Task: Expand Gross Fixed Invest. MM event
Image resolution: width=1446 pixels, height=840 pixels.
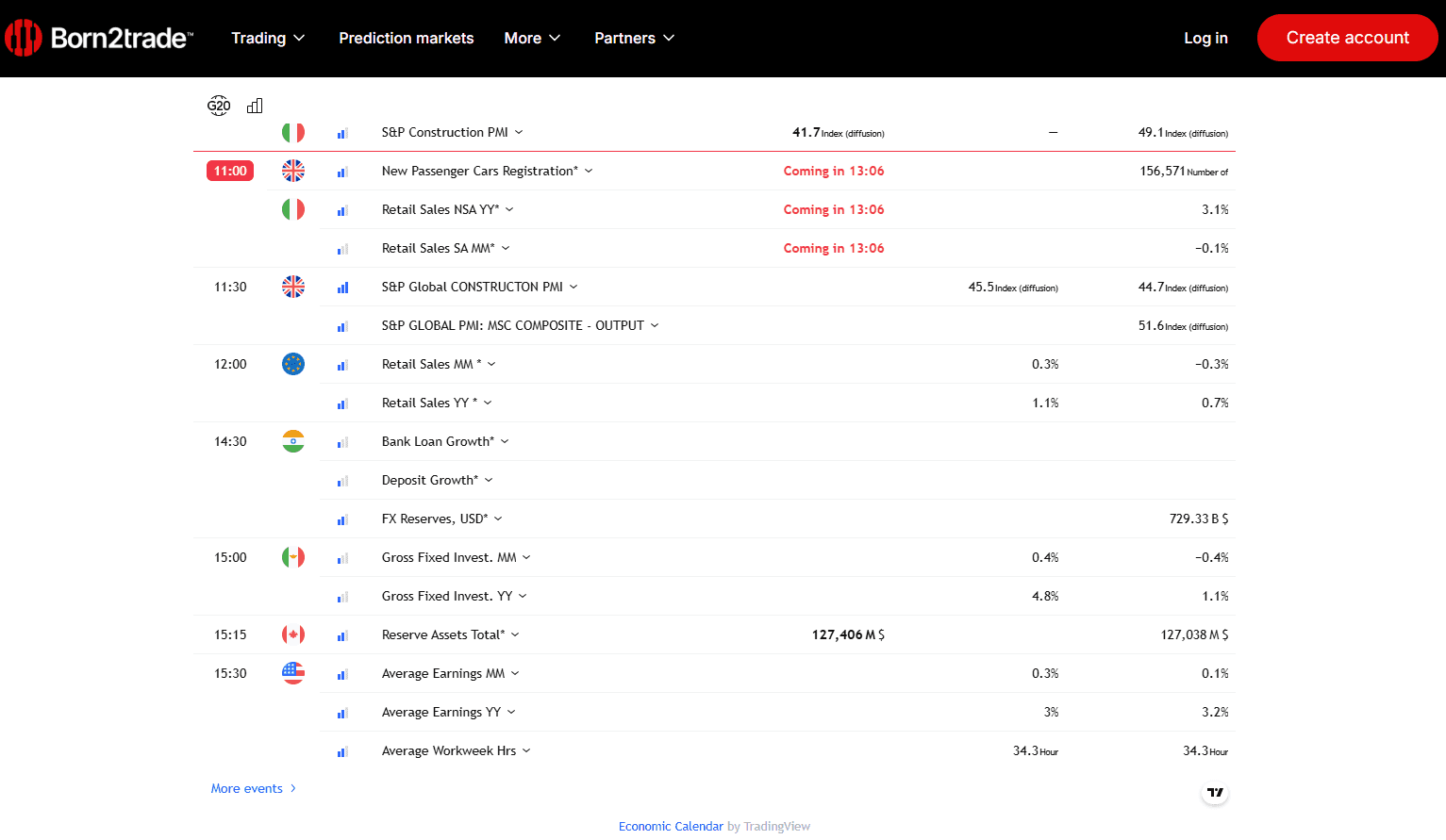Action: (526, 557)
